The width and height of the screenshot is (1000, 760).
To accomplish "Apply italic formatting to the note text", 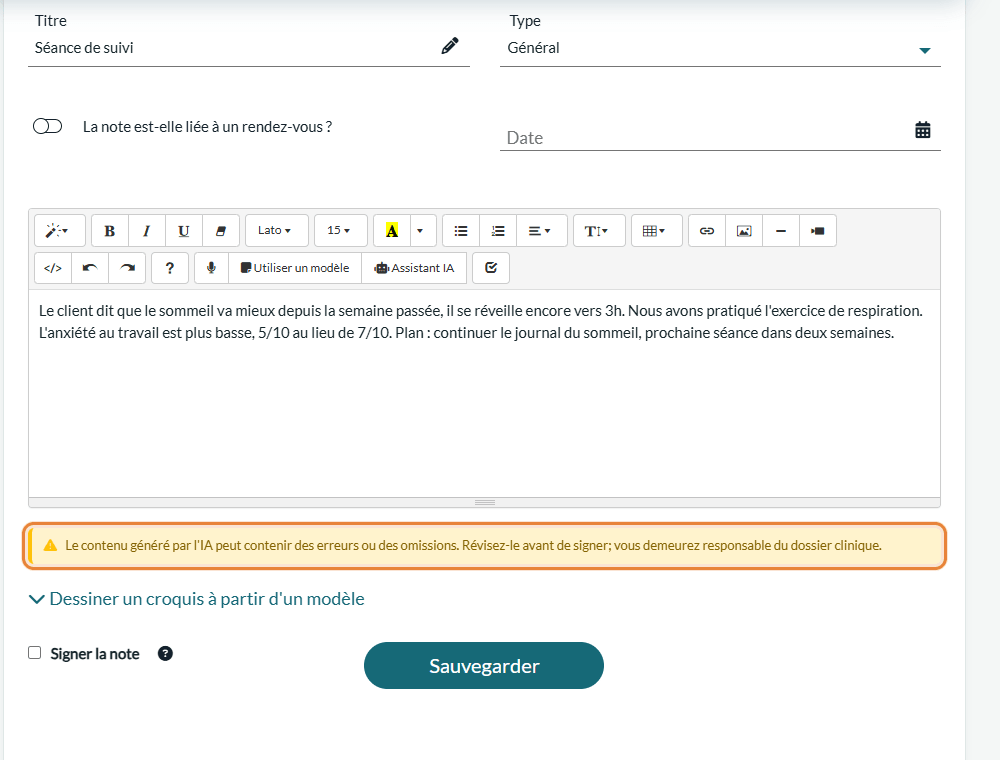I will click(147, 231).
